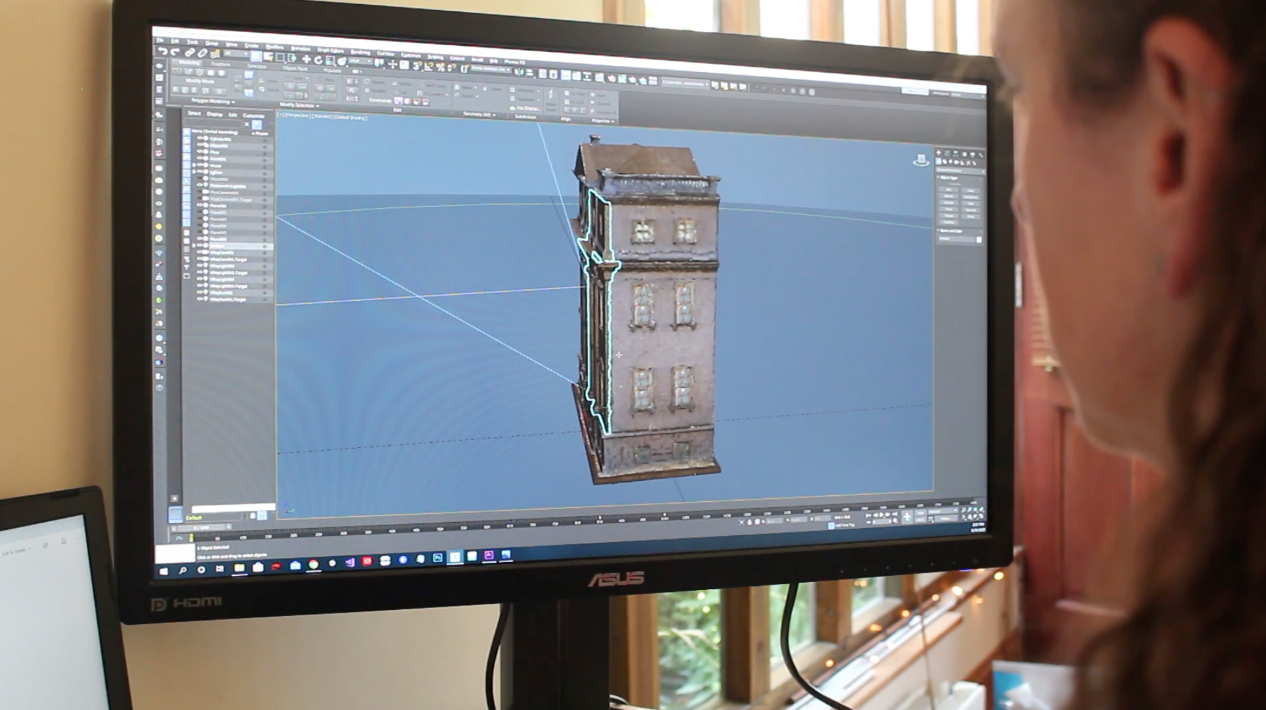Click the Undo arrow in main toolbar
This screenshot has height=710, width=1266.
162,52
